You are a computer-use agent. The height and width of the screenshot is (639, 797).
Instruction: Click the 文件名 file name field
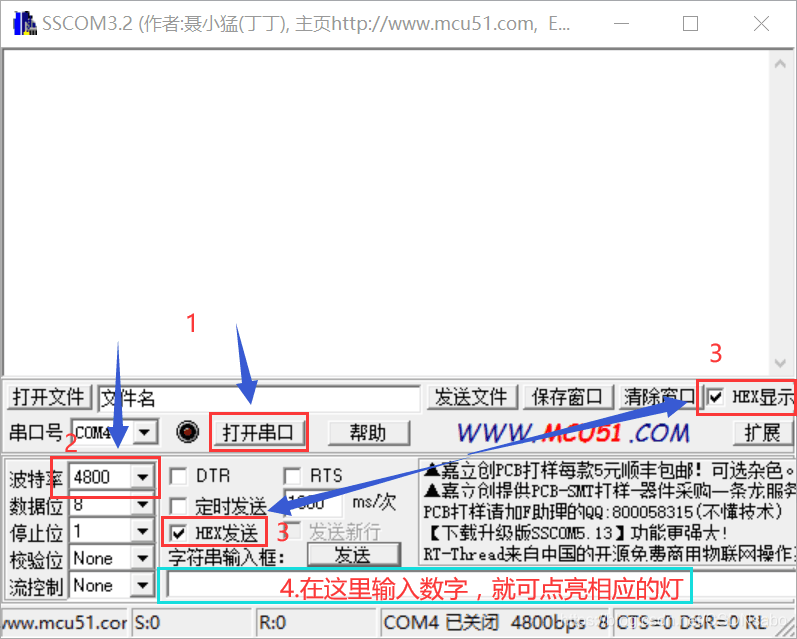click(259, 398)
